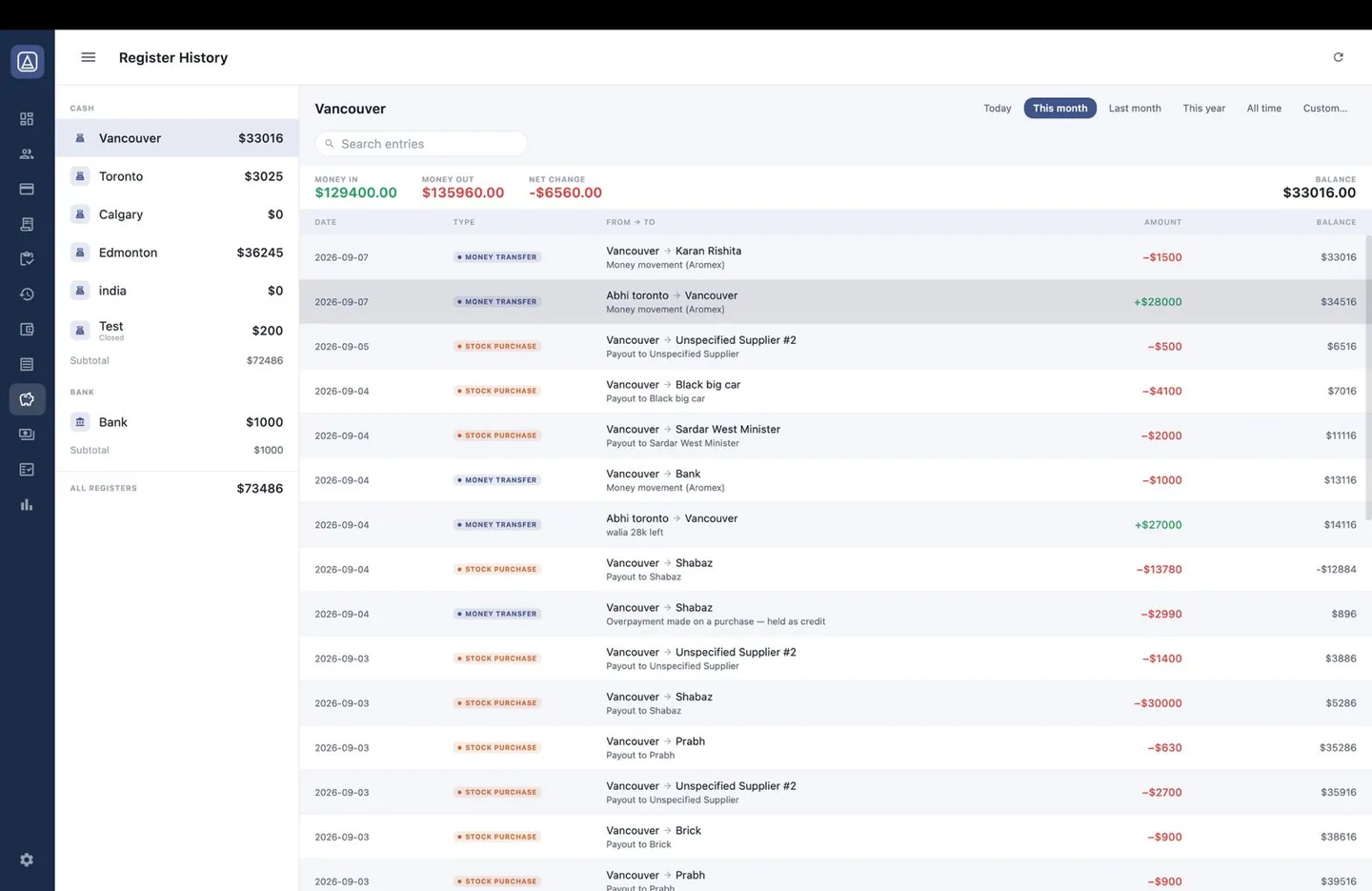Click the app logo in the sidebar
Viewport: 1372px width, 891px height.
27,62
